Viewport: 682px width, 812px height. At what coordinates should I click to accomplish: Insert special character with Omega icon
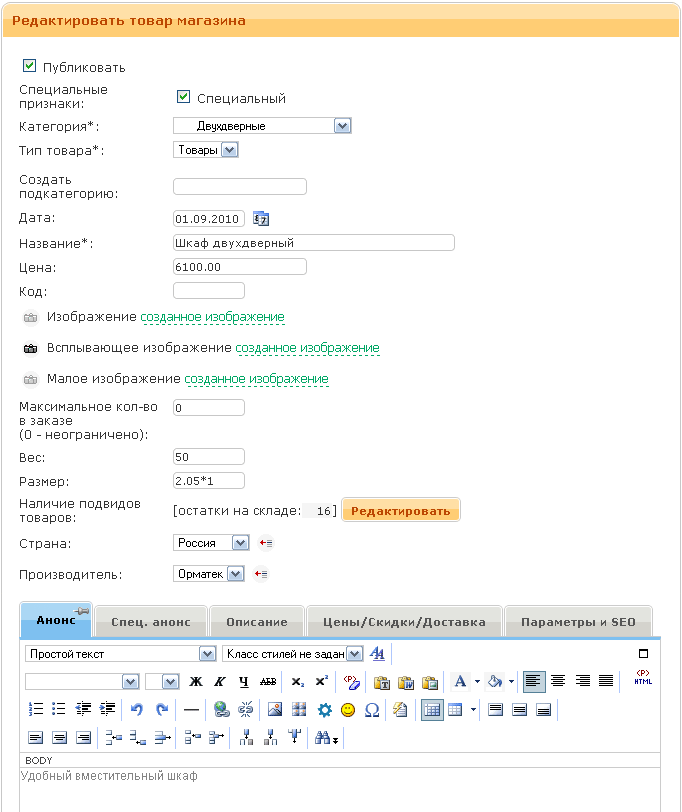[372, 710]
